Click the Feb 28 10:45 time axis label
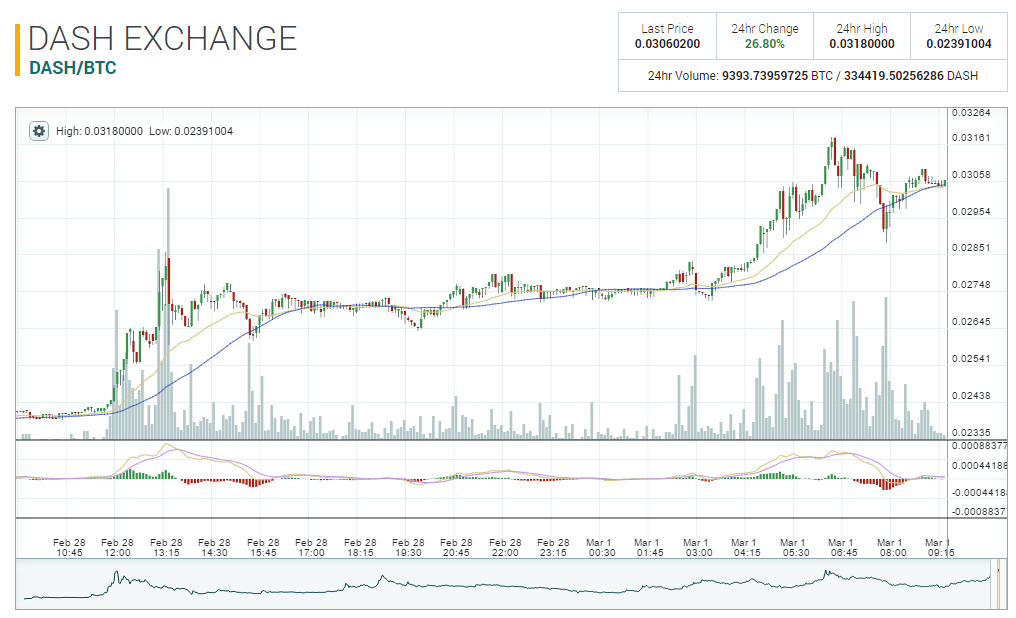 click(69, 546)
